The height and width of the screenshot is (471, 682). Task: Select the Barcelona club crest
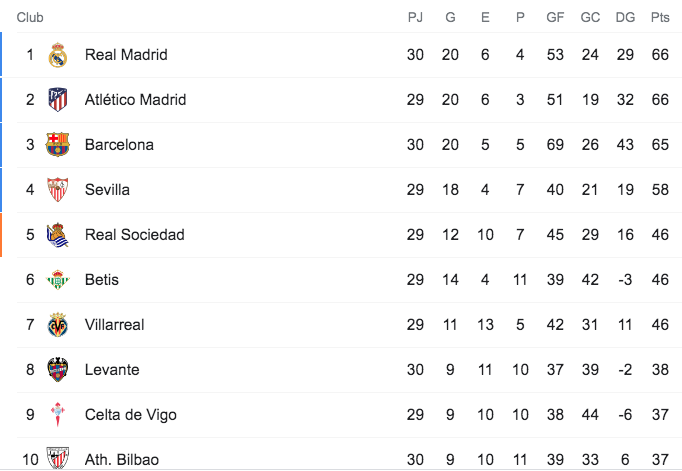tap(58, 145)
